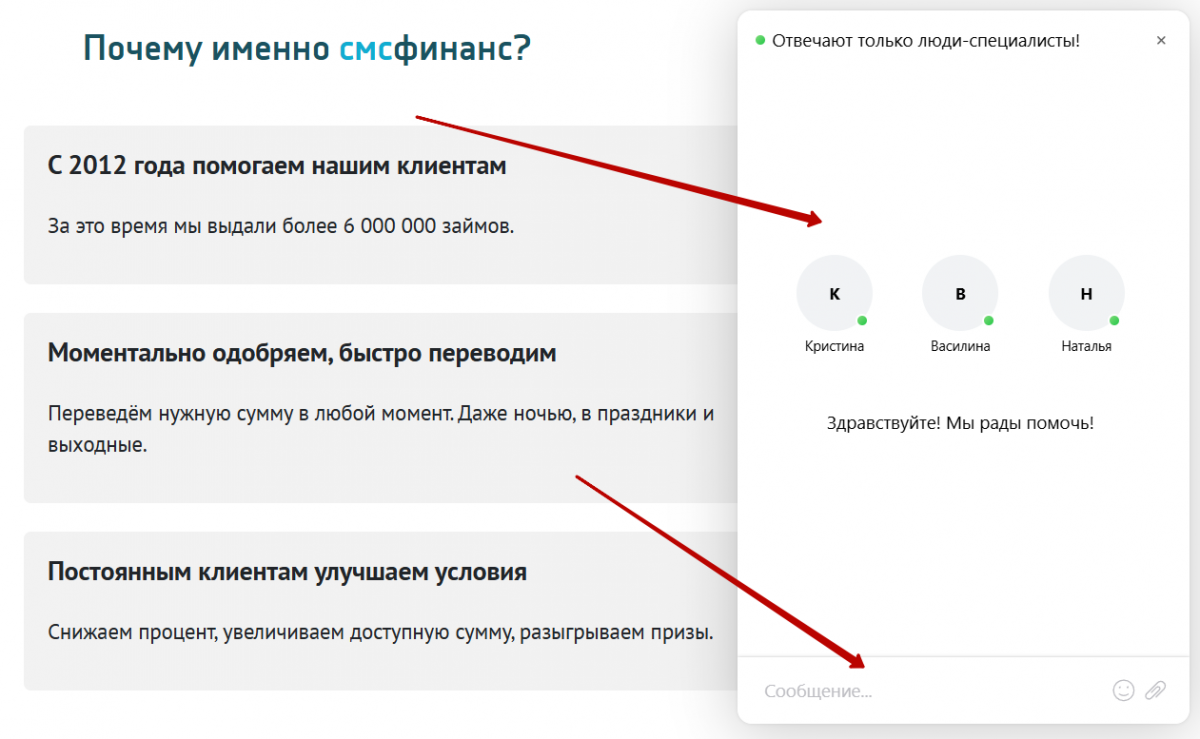
Task: Click card title Постоянным клиентам улучшаем условия
Action: click(x=287, y=572)
